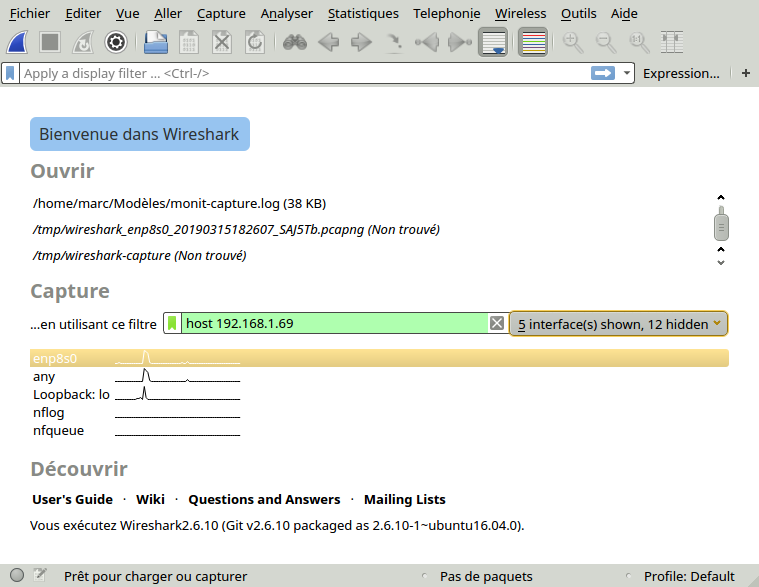Viewport: 759px width, 587px height.
Task: Go back to previous packet arrow
Action: pyautogui.click(x=328, y=42)
